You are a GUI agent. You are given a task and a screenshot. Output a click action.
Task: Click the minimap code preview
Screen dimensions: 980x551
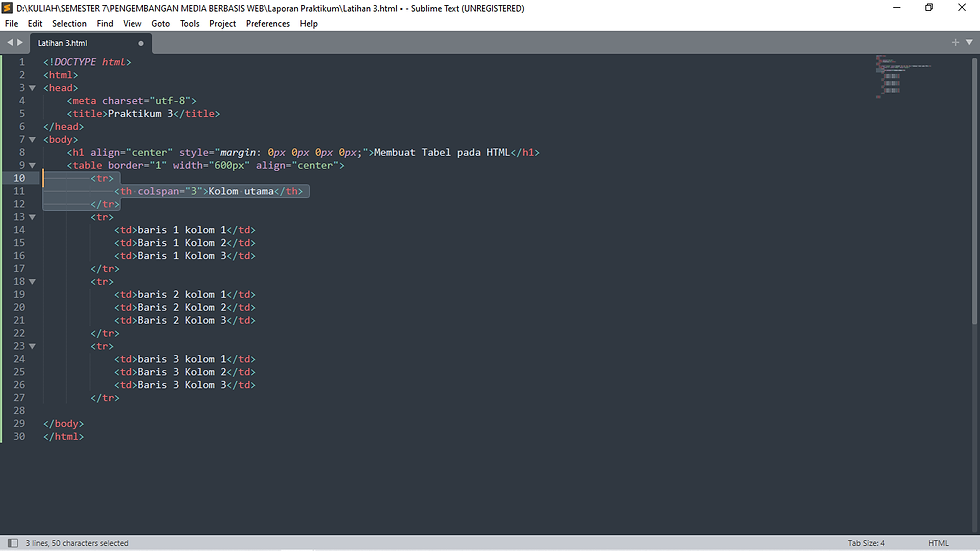(x=903, y=77)
